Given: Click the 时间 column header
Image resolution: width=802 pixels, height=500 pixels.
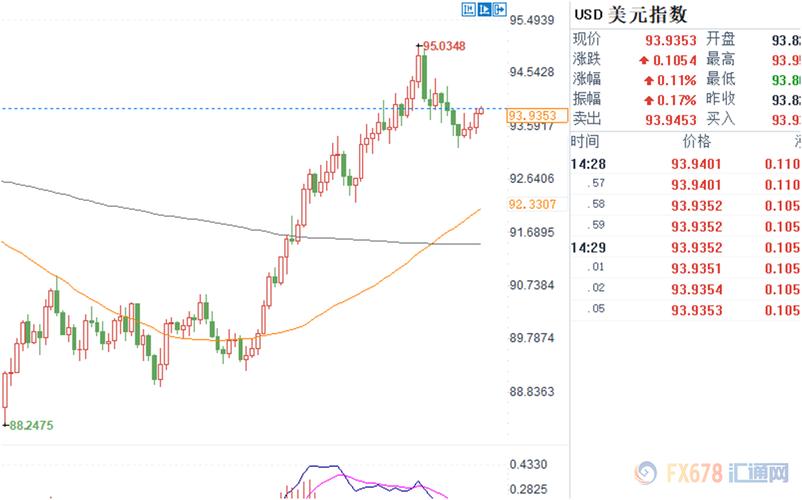Looking at the screenshot, I should coord(586,142).
